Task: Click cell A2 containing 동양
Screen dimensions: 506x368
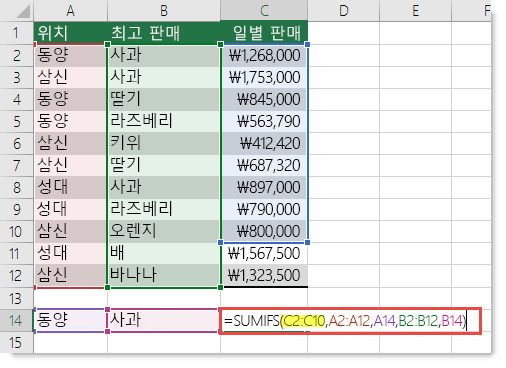Action: tap(70, 55)
